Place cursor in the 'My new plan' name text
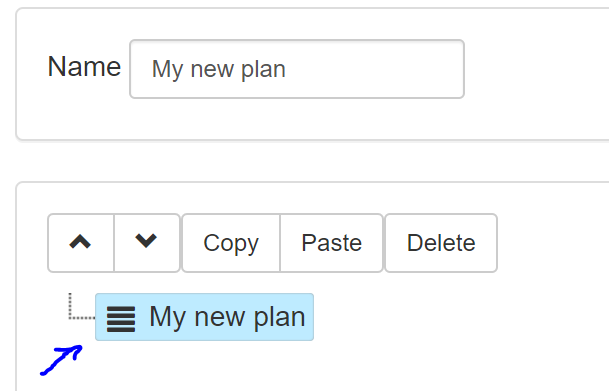 point(219,70)
